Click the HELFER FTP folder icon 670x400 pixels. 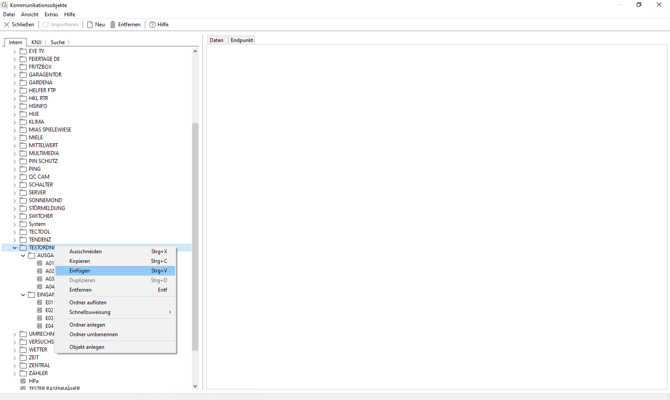pos(23,91)
